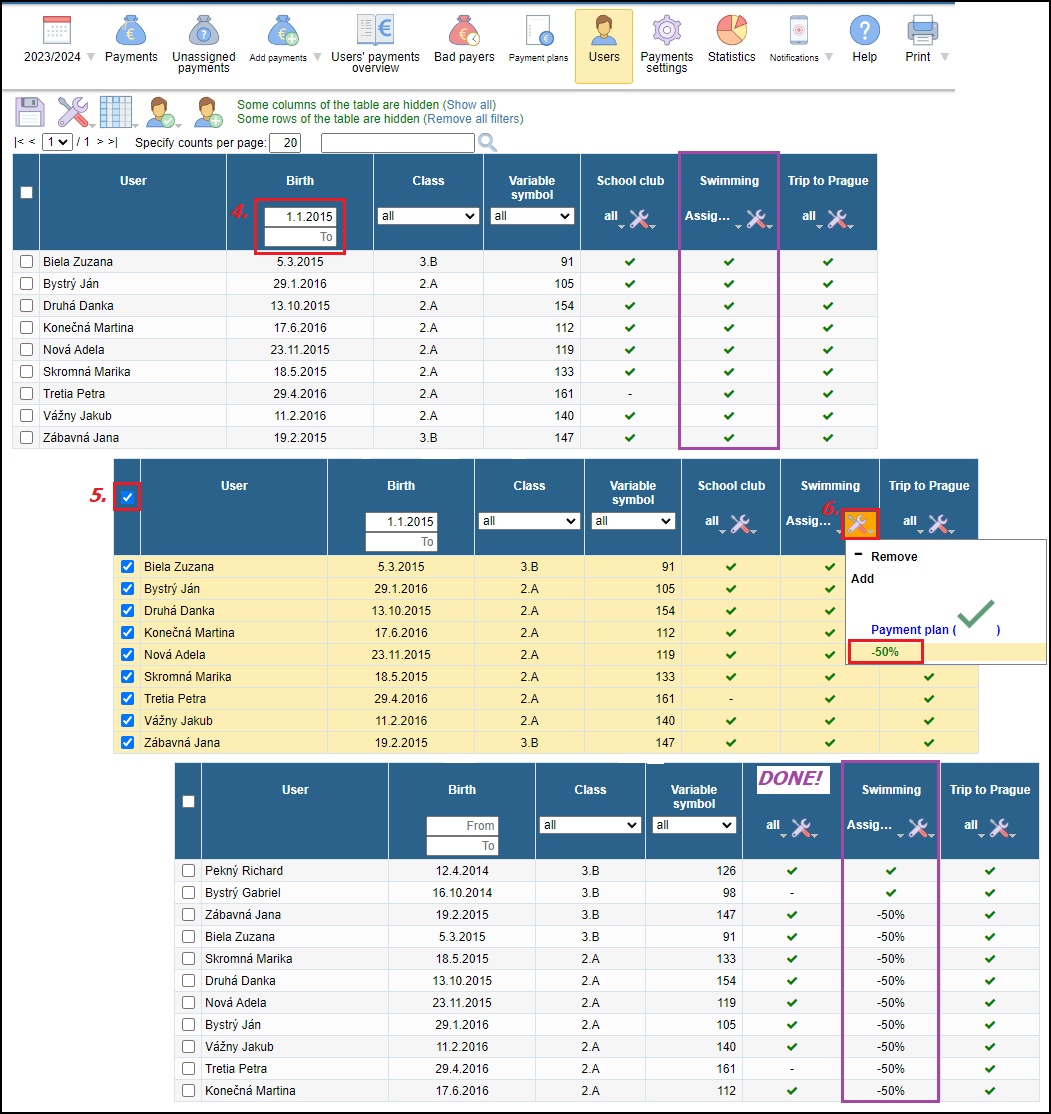Viewport: 1051px width, 1114px height.
Task: Choose Add in the Swimming popup menu
Action: pos(863,578)
